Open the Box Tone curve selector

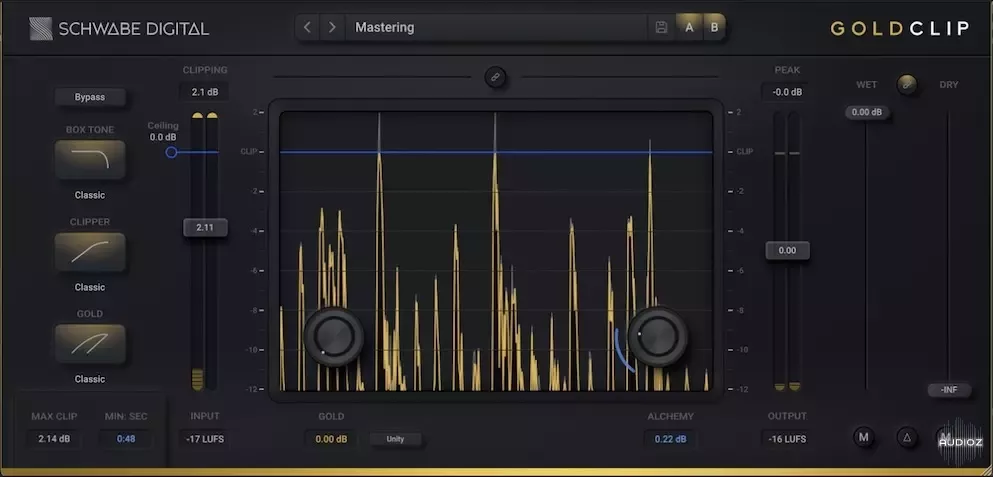pos(90,160)
